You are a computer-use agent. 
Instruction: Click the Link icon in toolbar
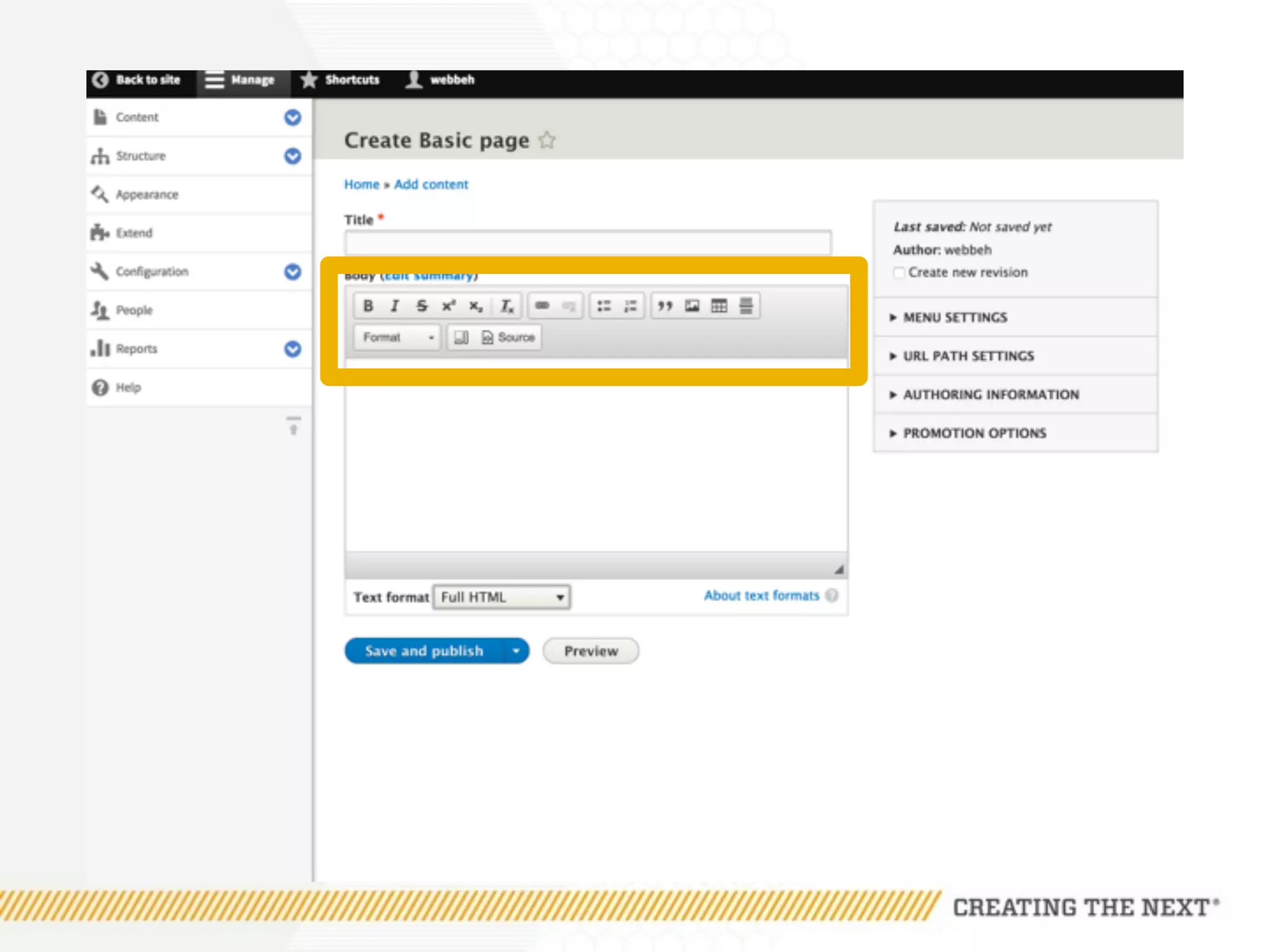tap(542, 306)
